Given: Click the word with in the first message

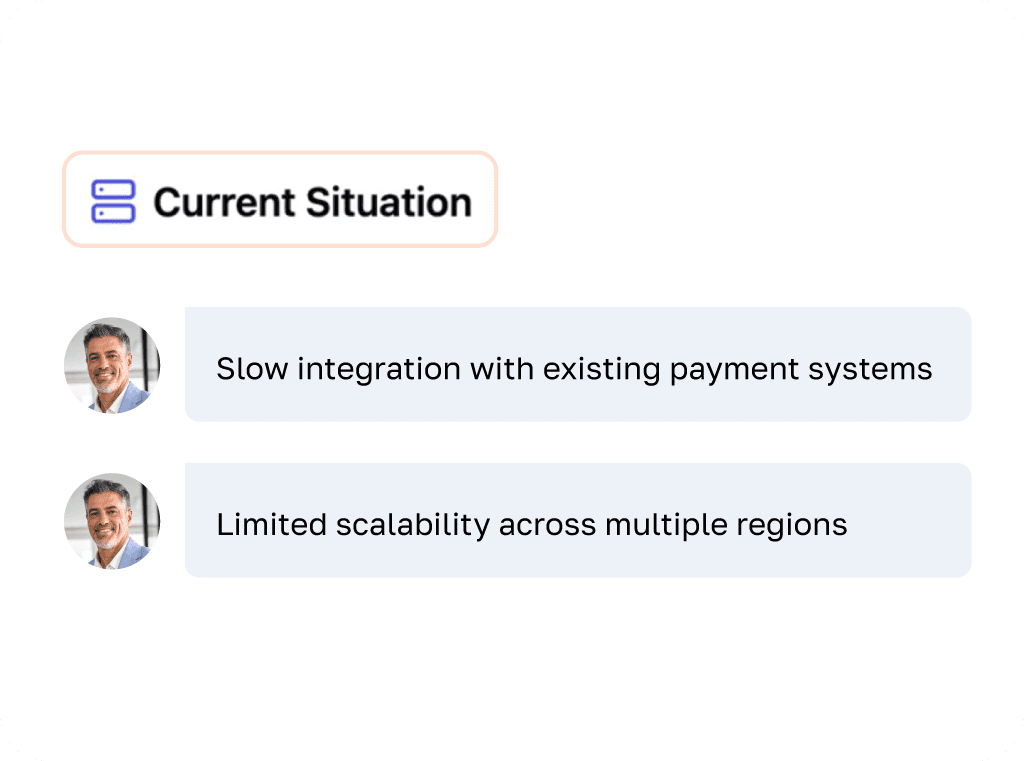Looking at the screenshot, I should pos(502,369).
